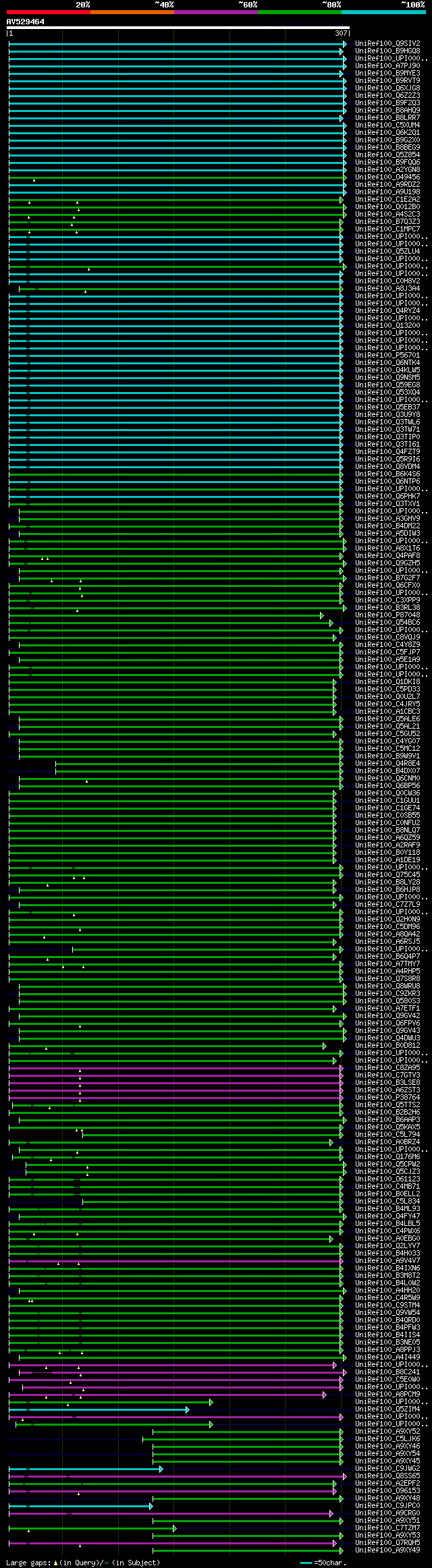Click the cyan segment of the identity legend
Image resolution: width=432 pixels, height=1568 pixels.
[x=383, y=12]
